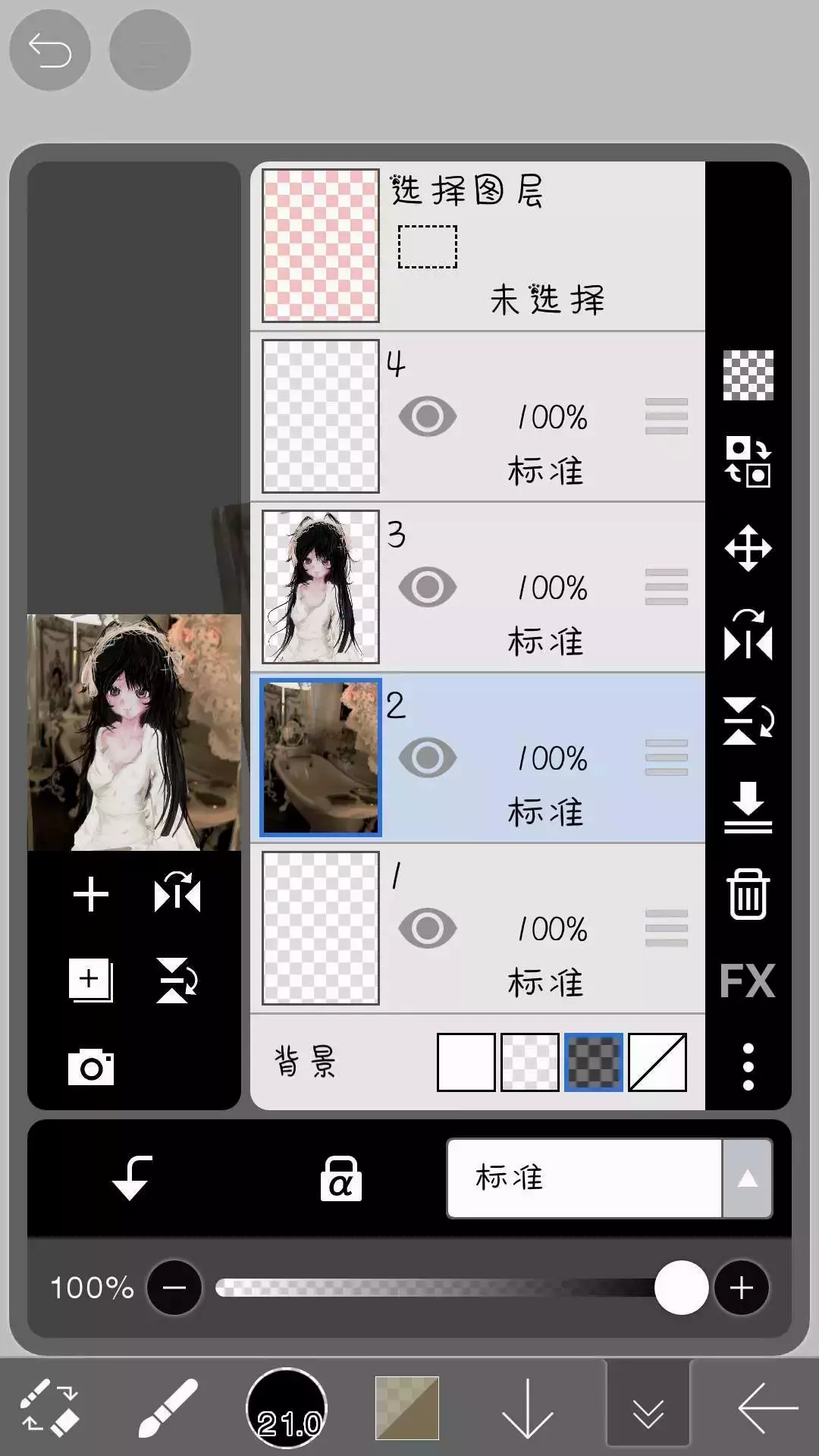Select the layer move transform tool
The height and width of the screenshot is (1456, 819).
(x=748, y=548)
